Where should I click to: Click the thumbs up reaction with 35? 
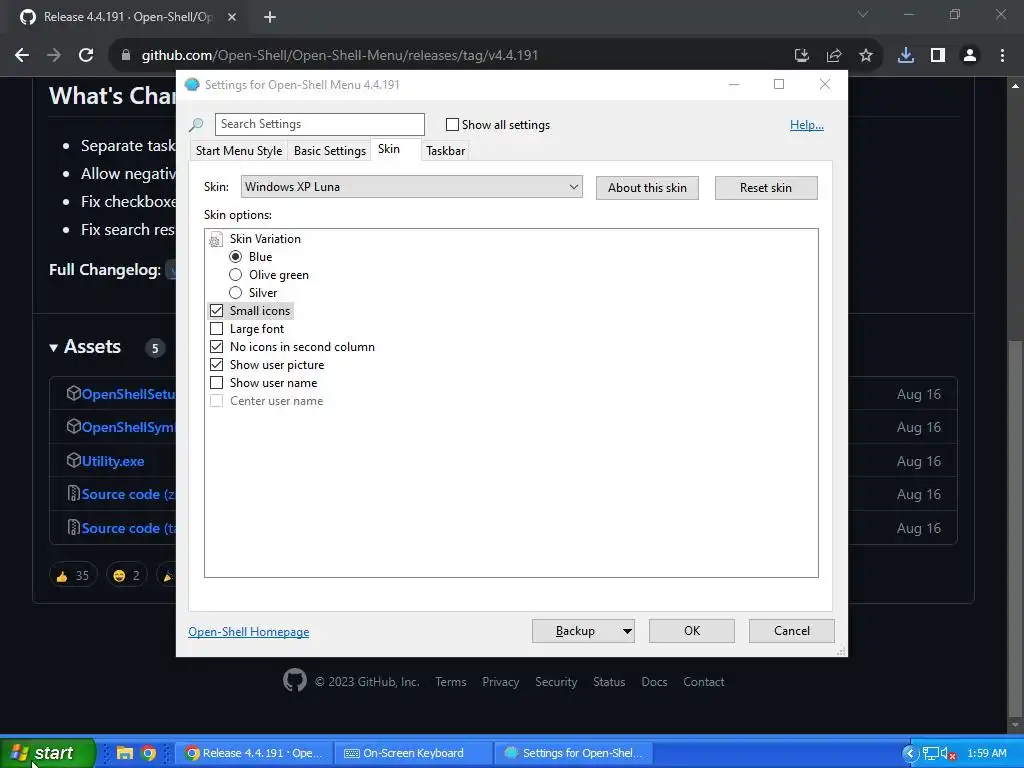(x=73, y=575)
